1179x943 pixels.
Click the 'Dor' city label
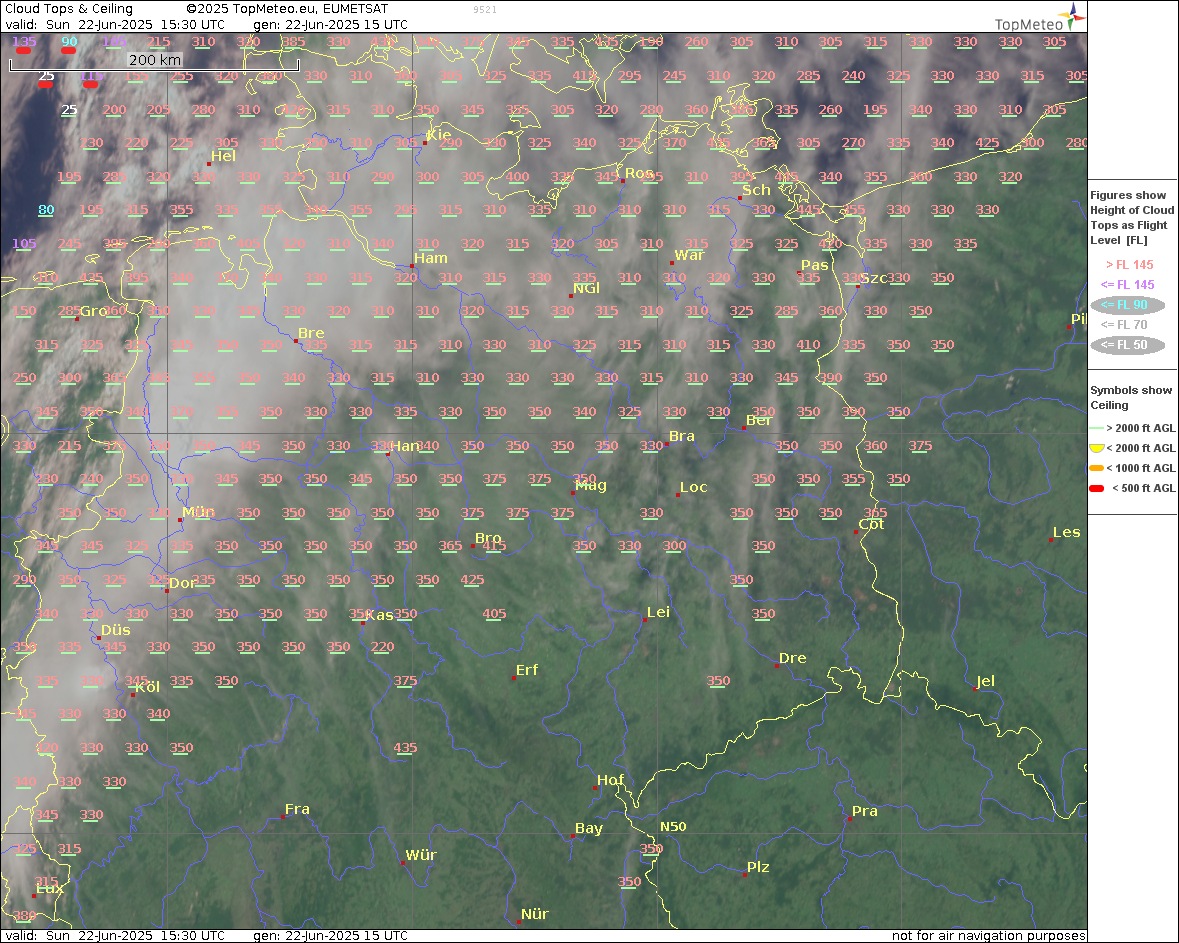click(183, 583)
